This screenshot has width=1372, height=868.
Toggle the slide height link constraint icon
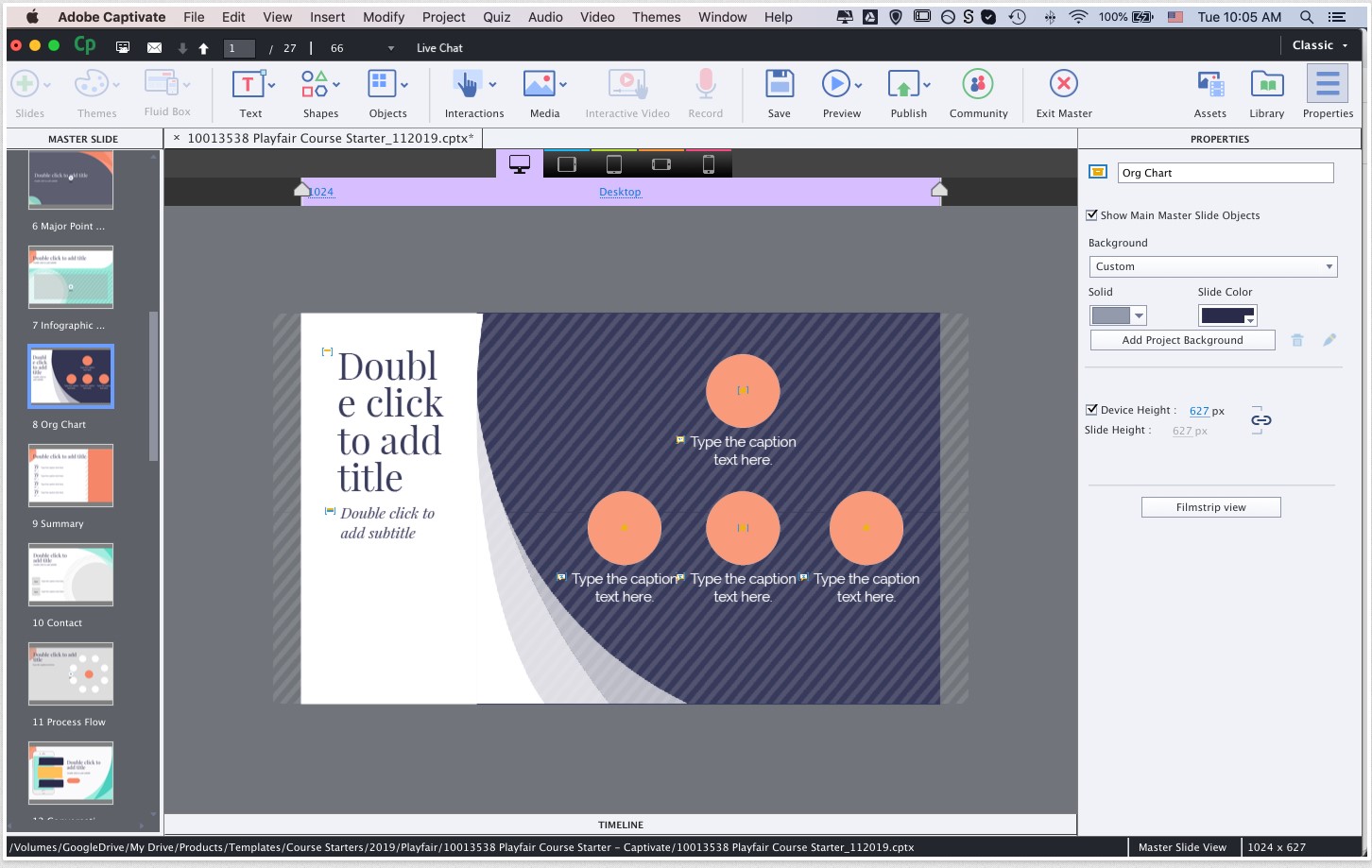tap(1261, 420)
